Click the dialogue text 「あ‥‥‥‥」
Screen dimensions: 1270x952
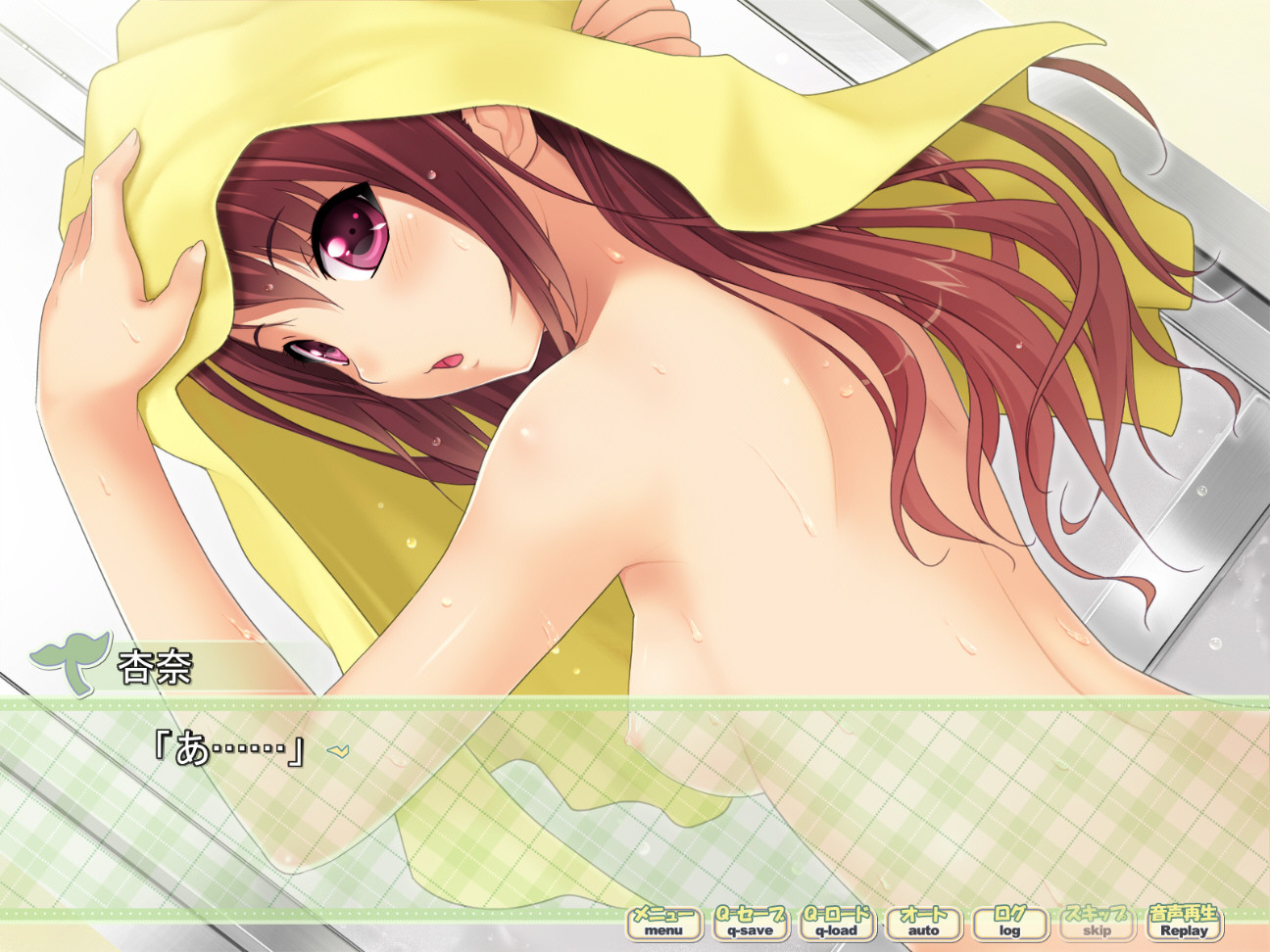[229, 750]
